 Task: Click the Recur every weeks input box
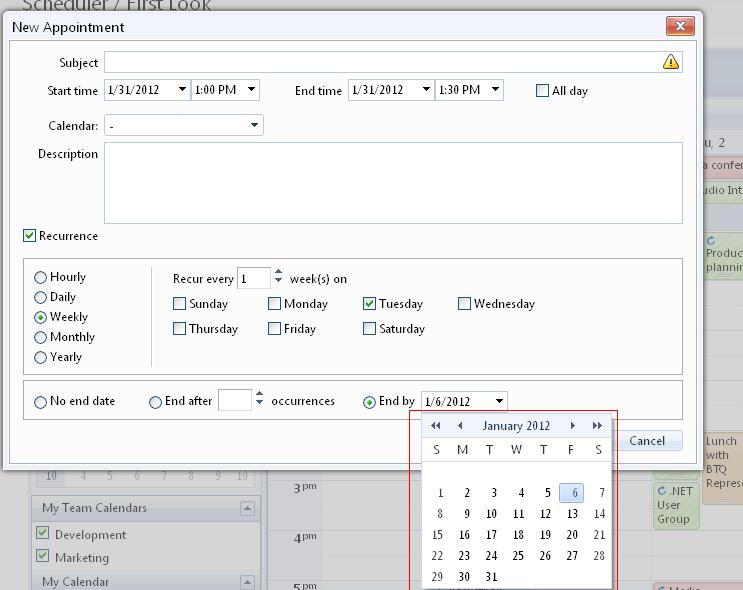[x=254, y=278]
